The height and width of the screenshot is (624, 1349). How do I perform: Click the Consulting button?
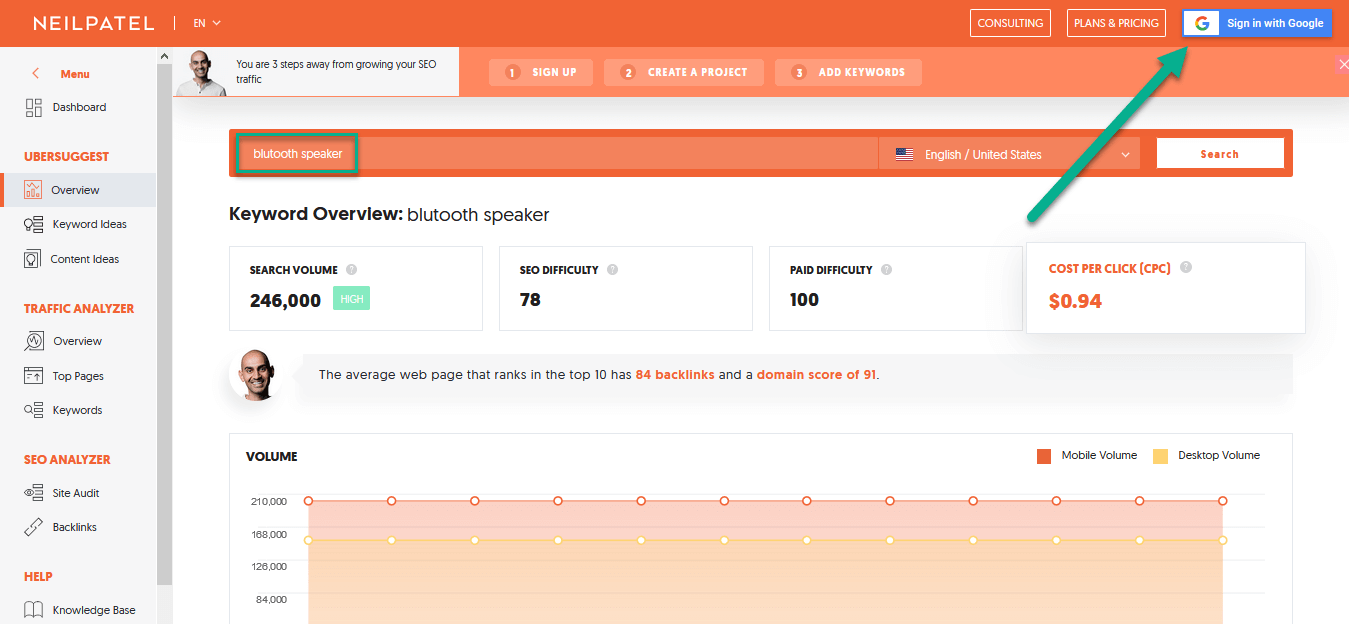click(1010, 23)
